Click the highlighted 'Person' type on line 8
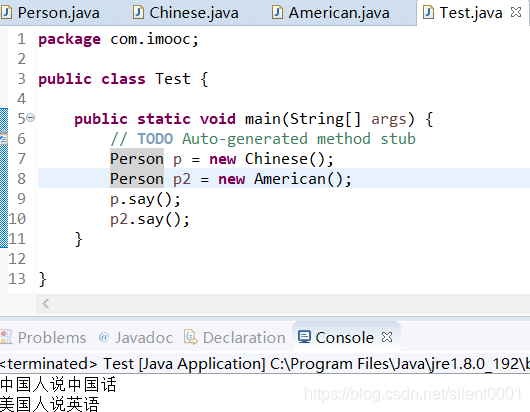530x412 pixels. [x=137, y=179]
